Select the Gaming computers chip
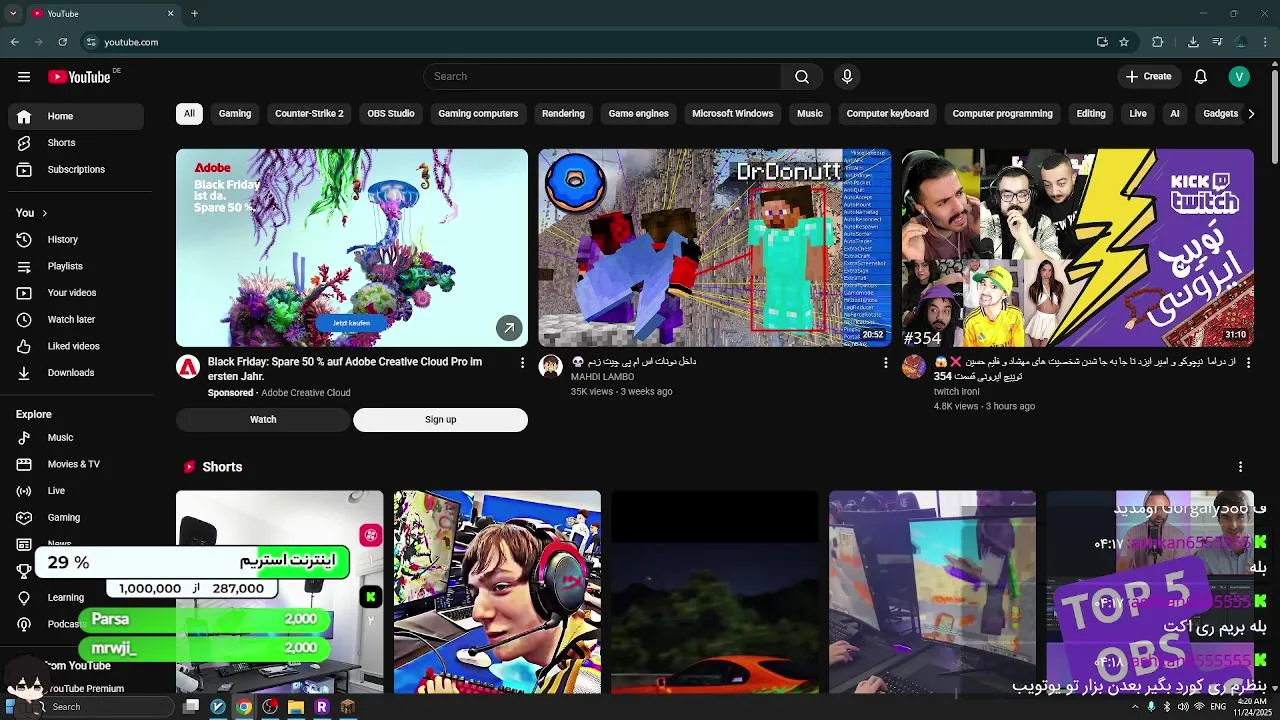The width and height of the screenshot is (1280, 720). click(478, 114)
